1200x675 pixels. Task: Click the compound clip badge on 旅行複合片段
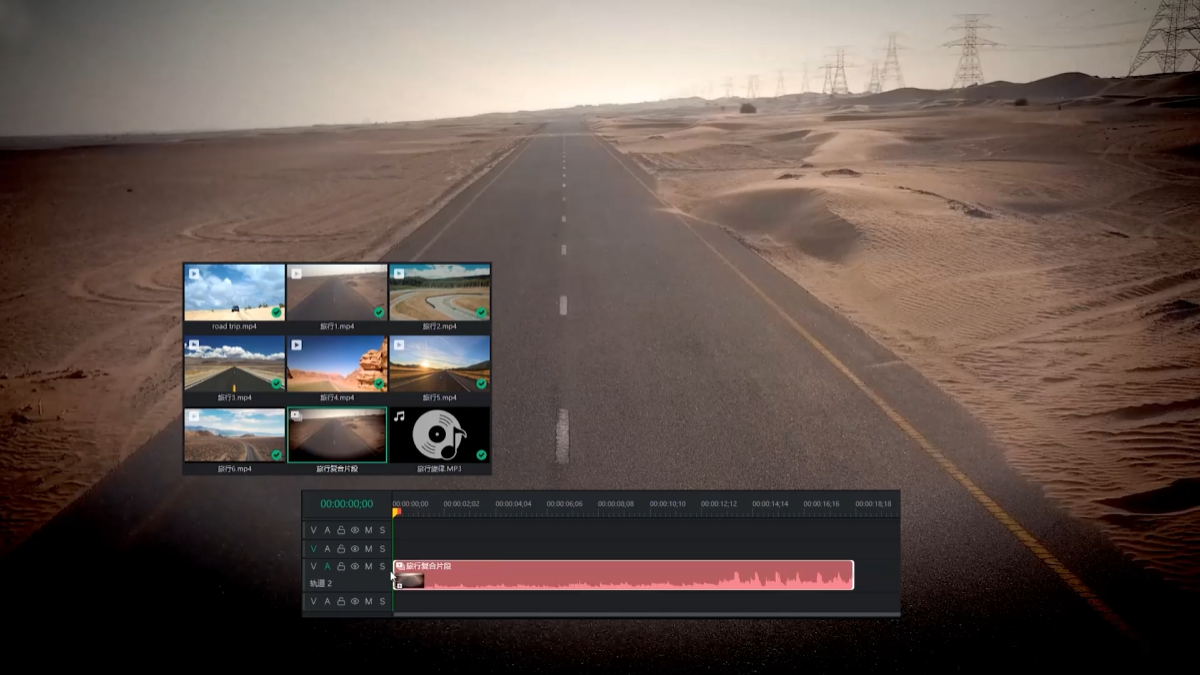click(296, 415)
